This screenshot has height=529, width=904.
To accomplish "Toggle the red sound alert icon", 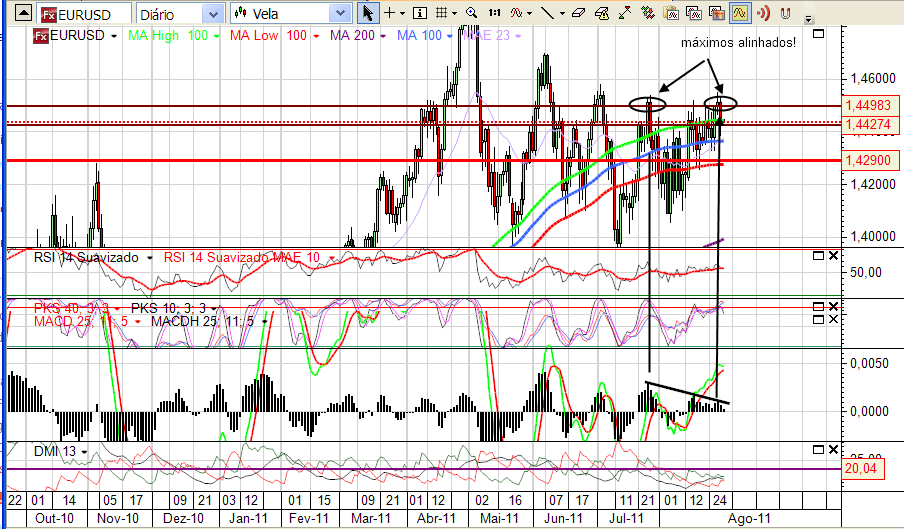I will [x=763, y=13].
